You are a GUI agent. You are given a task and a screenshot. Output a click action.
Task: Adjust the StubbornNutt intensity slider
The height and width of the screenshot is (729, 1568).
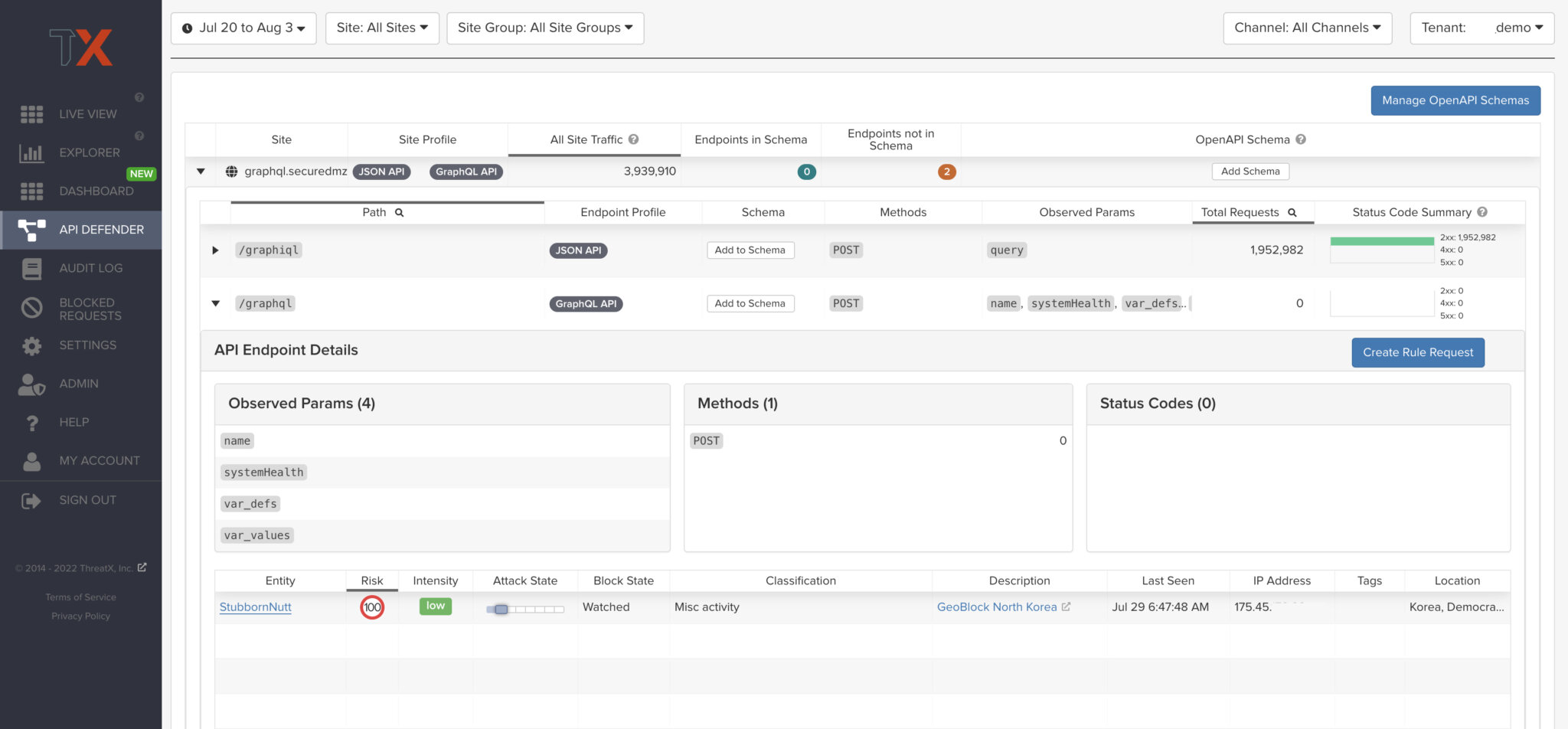coord(501,610)
